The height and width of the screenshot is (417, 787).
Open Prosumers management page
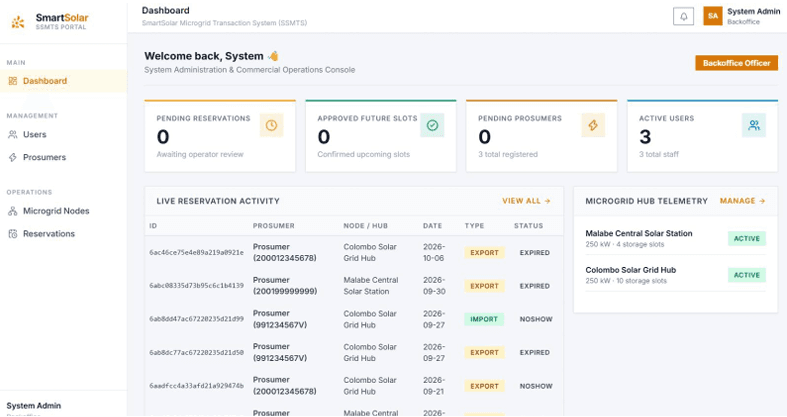click(63, 157)
